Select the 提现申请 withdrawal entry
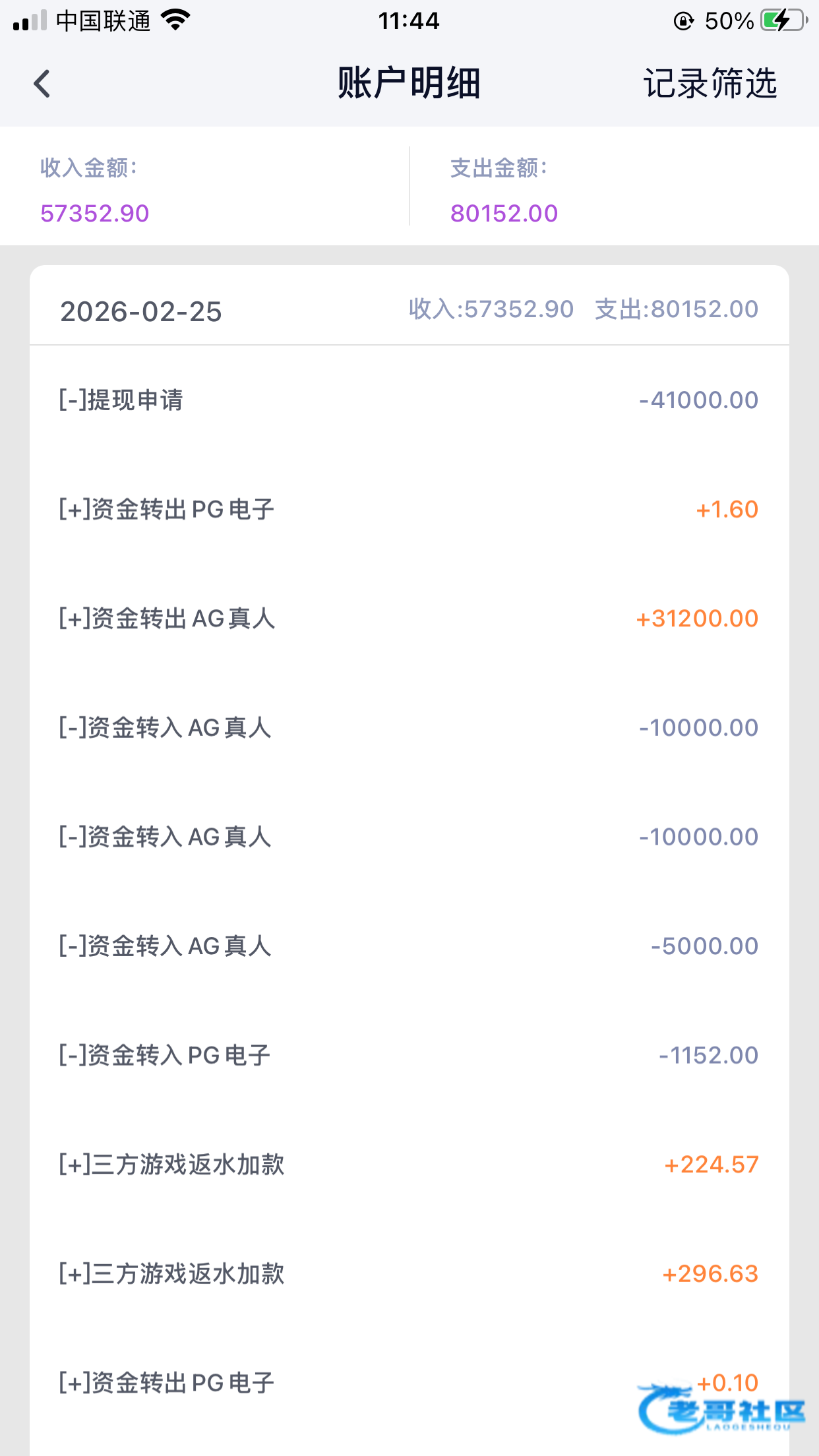This screenshot has height=1456, width=819. pos(409,400)
